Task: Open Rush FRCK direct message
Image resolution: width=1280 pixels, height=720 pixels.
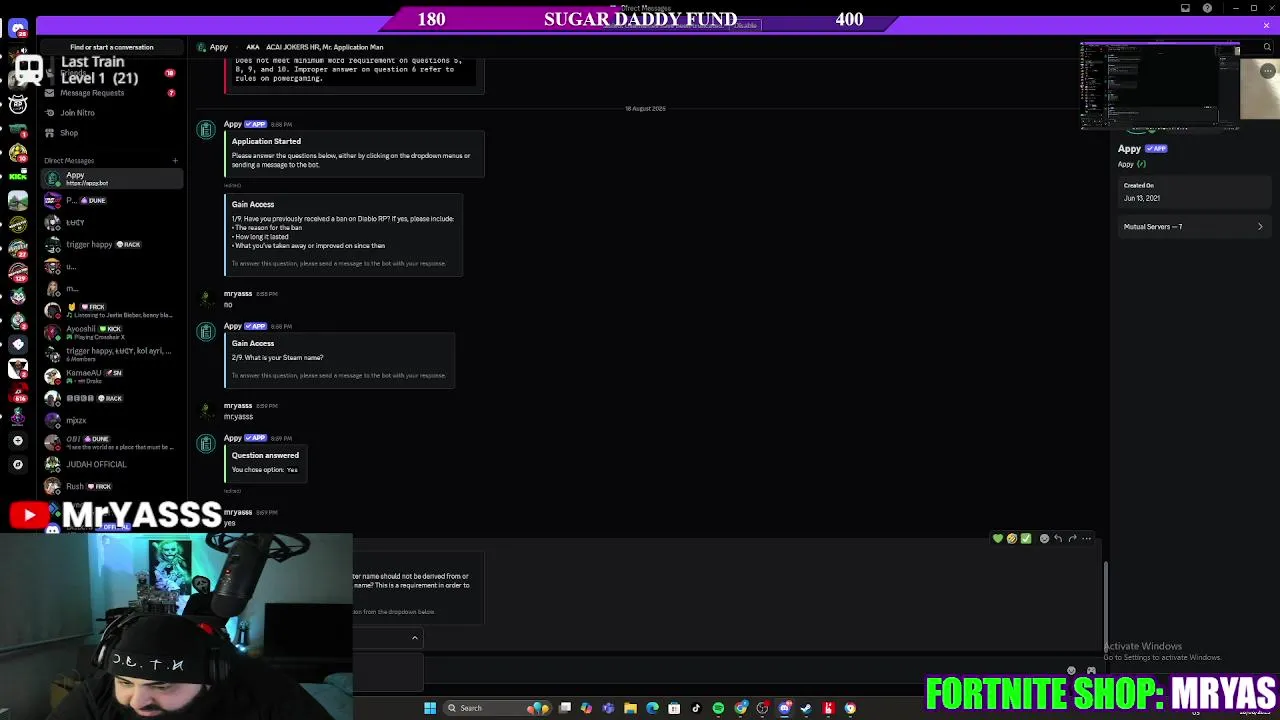Action: coord(112,486)
